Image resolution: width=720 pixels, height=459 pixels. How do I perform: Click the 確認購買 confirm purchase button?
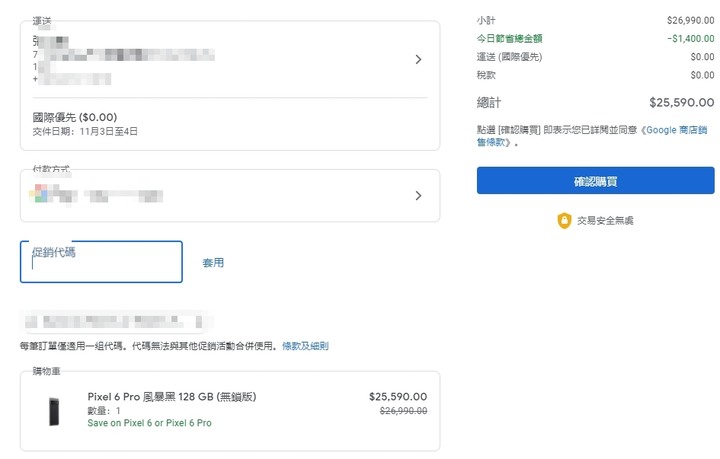[595, 180]
